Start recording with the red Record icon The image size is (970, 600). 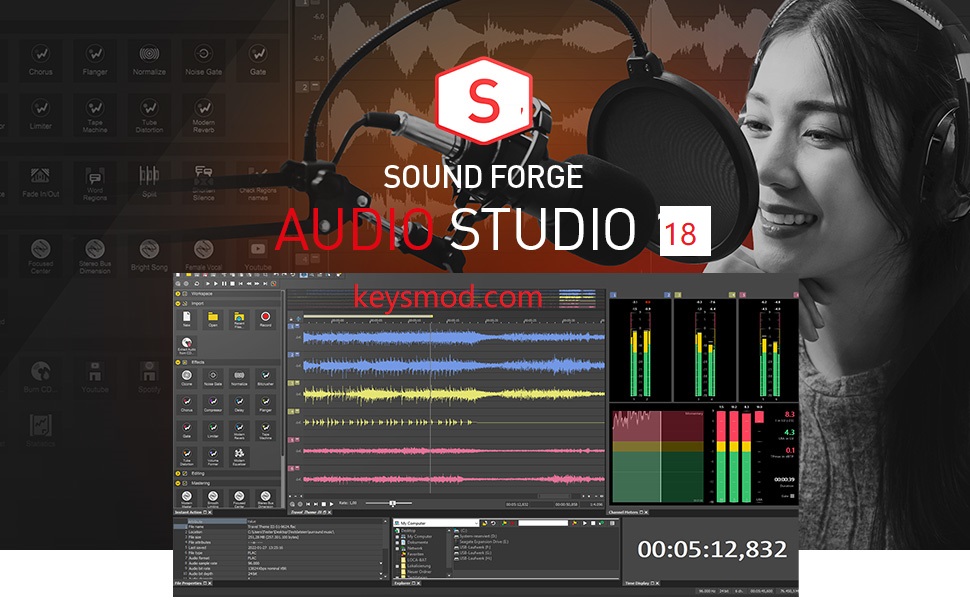click(265, 319)
